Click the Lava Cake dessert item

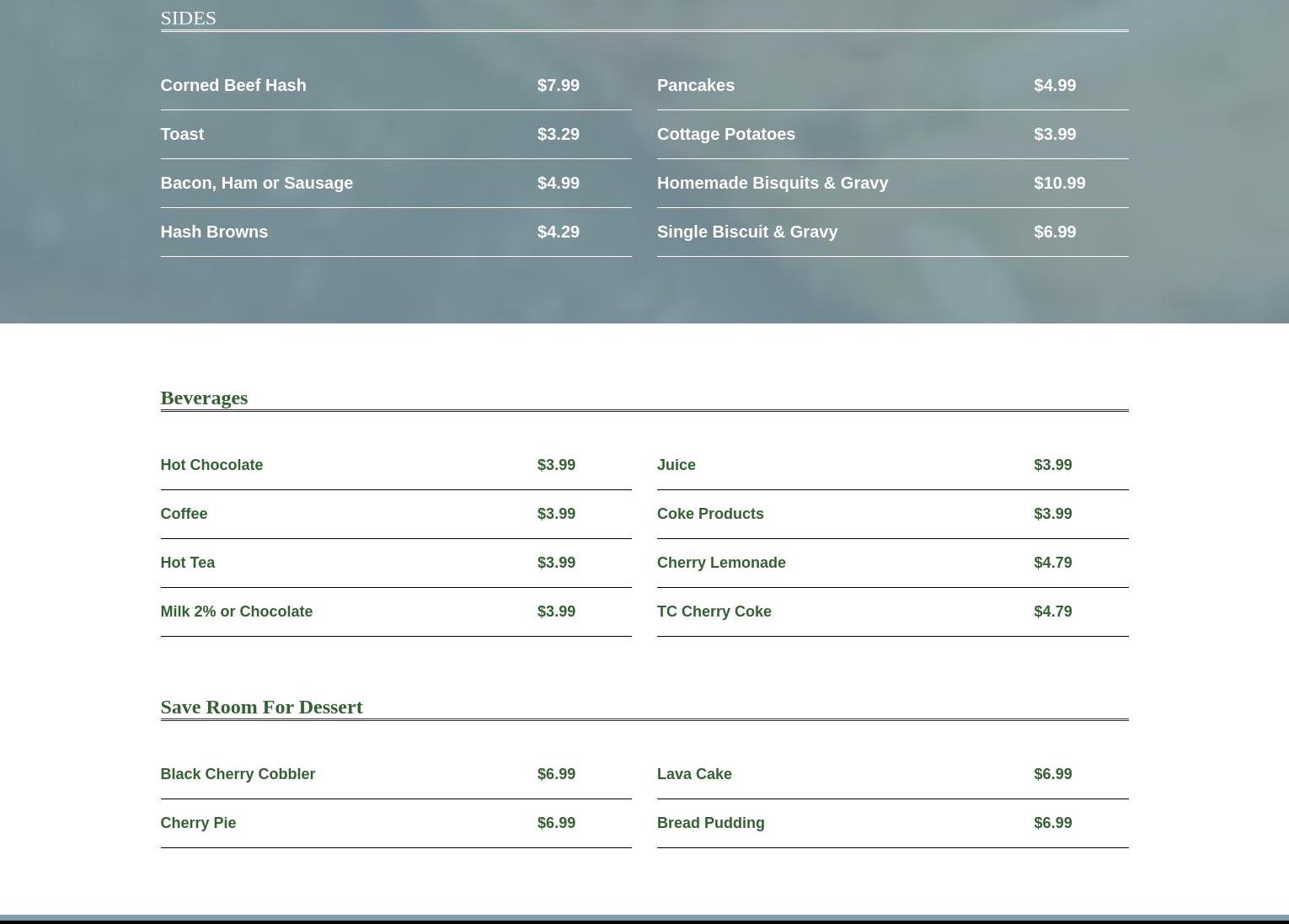(x=693, y=774)
